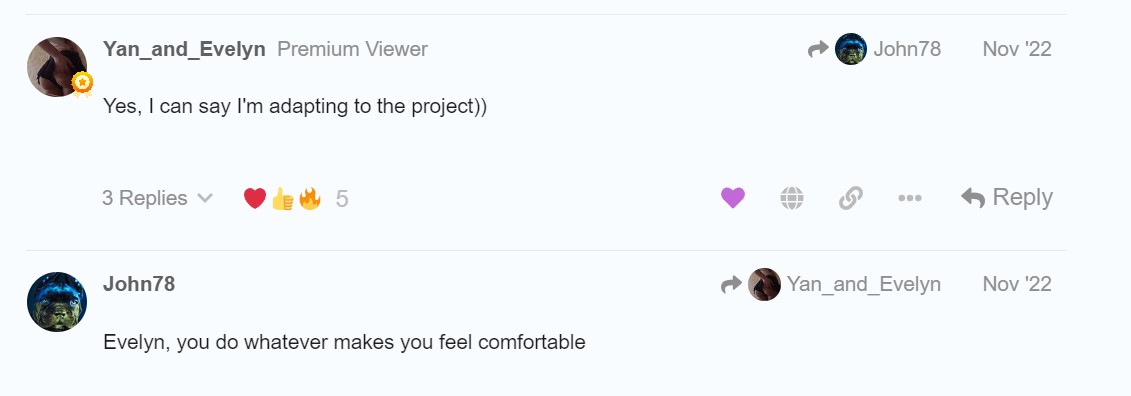Image resolution: width=1131 pixels, height=396 pixels.
Task: Click the Nov '22 date on first post
Action: point(1017,49)
